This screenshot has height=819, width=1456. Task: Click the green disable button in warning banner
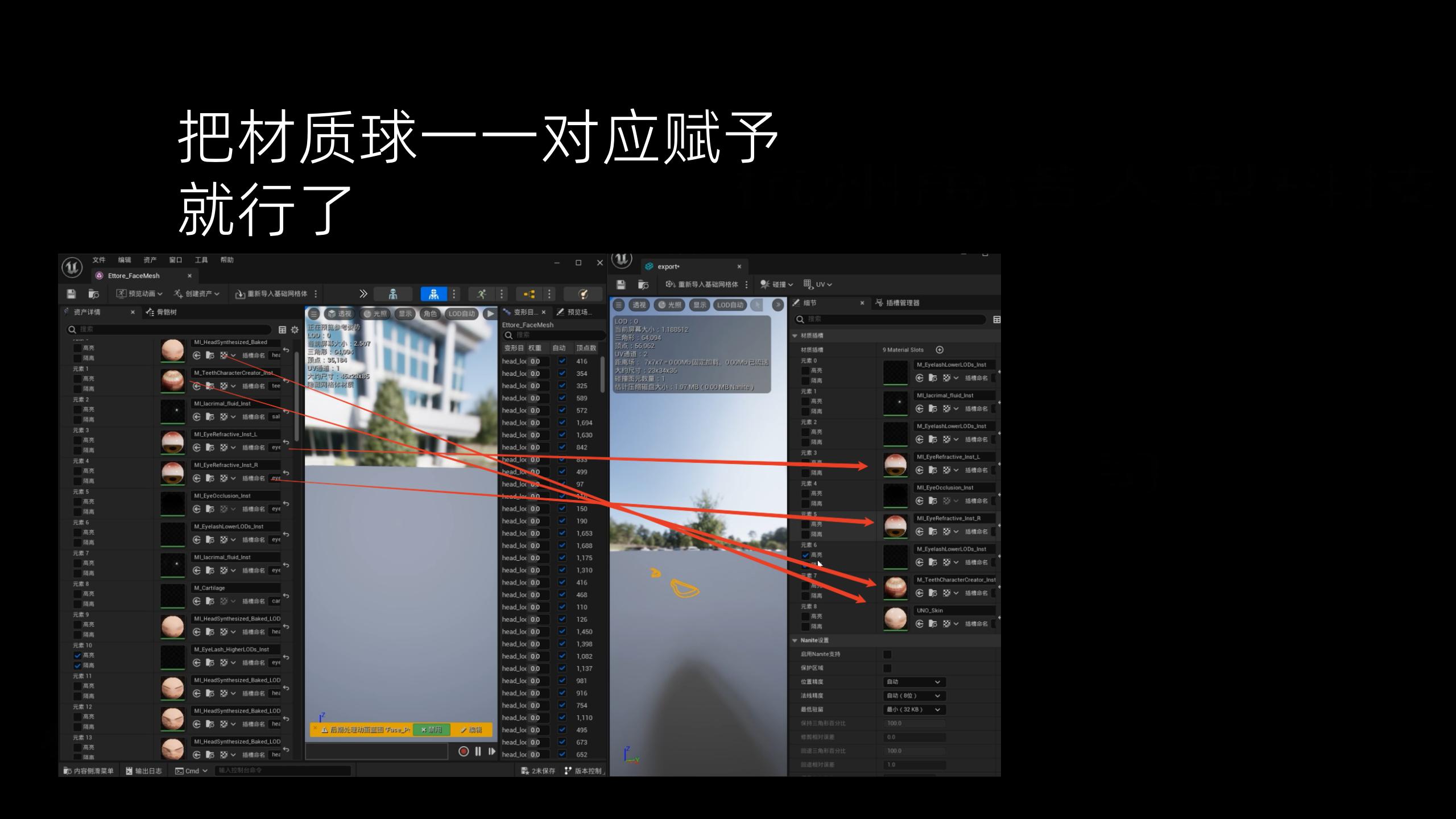pos(431,730)
